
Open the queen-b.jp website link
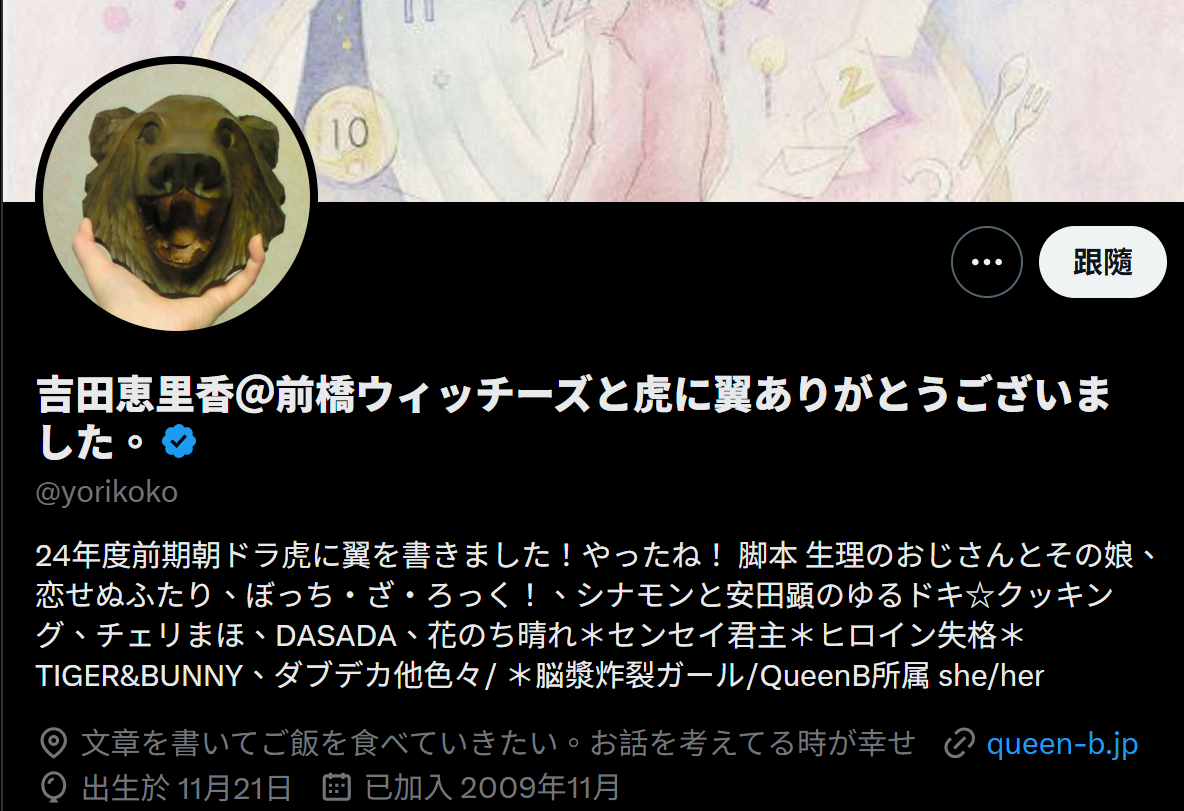tap(1062, 744)
